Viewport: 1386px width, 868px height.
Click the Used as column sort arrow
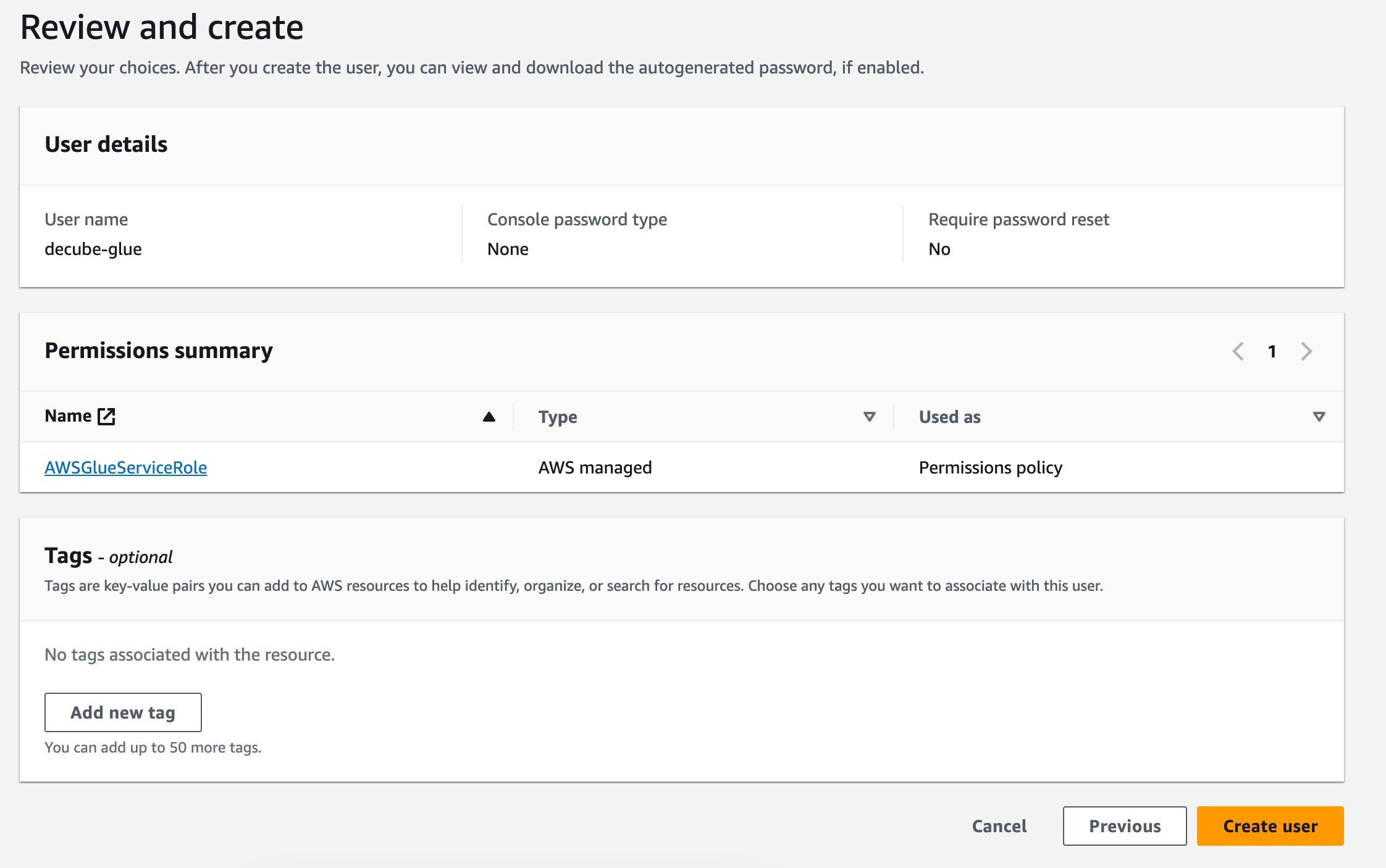tap(1319, 417)
